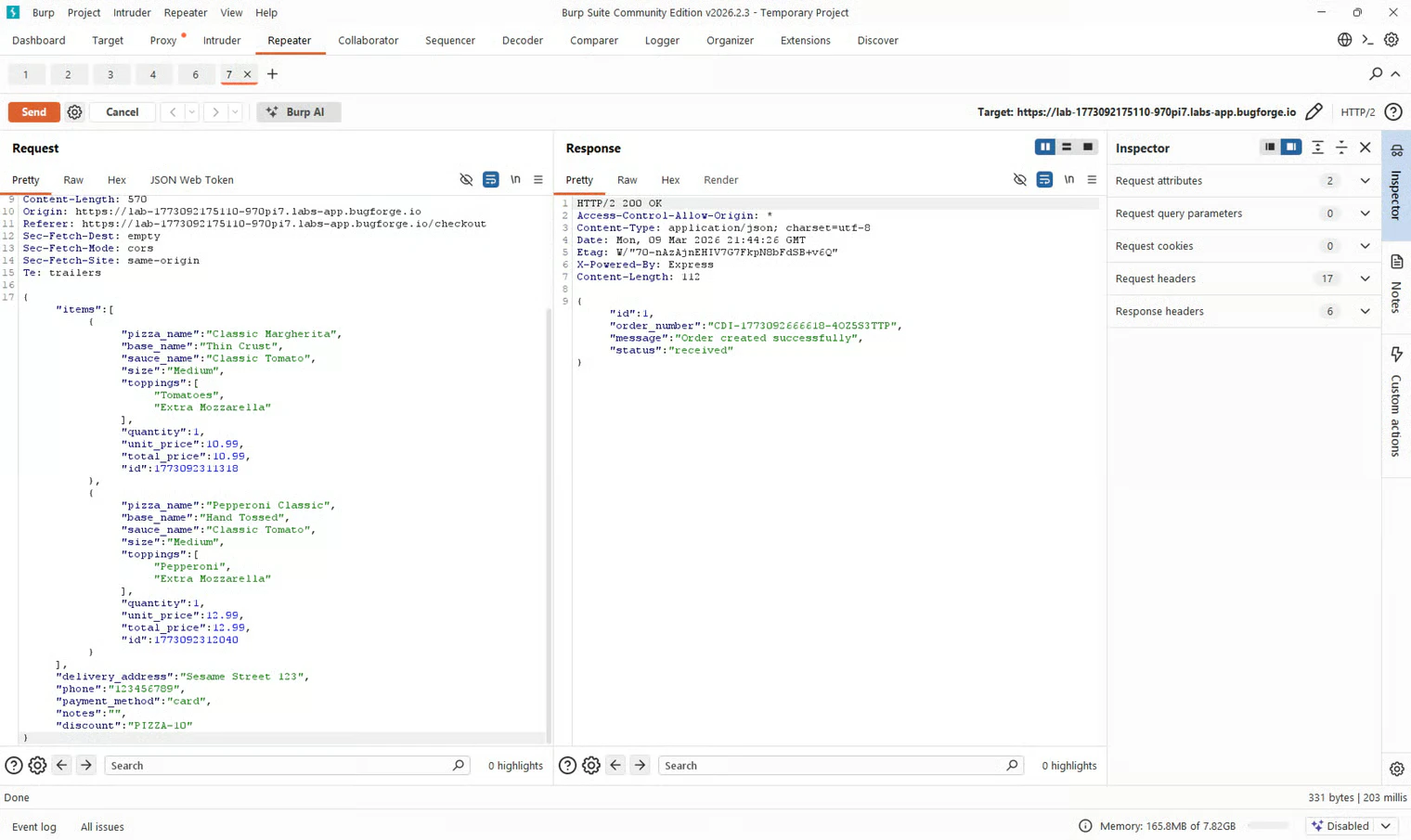Select combined tabbed request/response layout
Viewport: 1411px width, 840px height.
[1088, 148]
